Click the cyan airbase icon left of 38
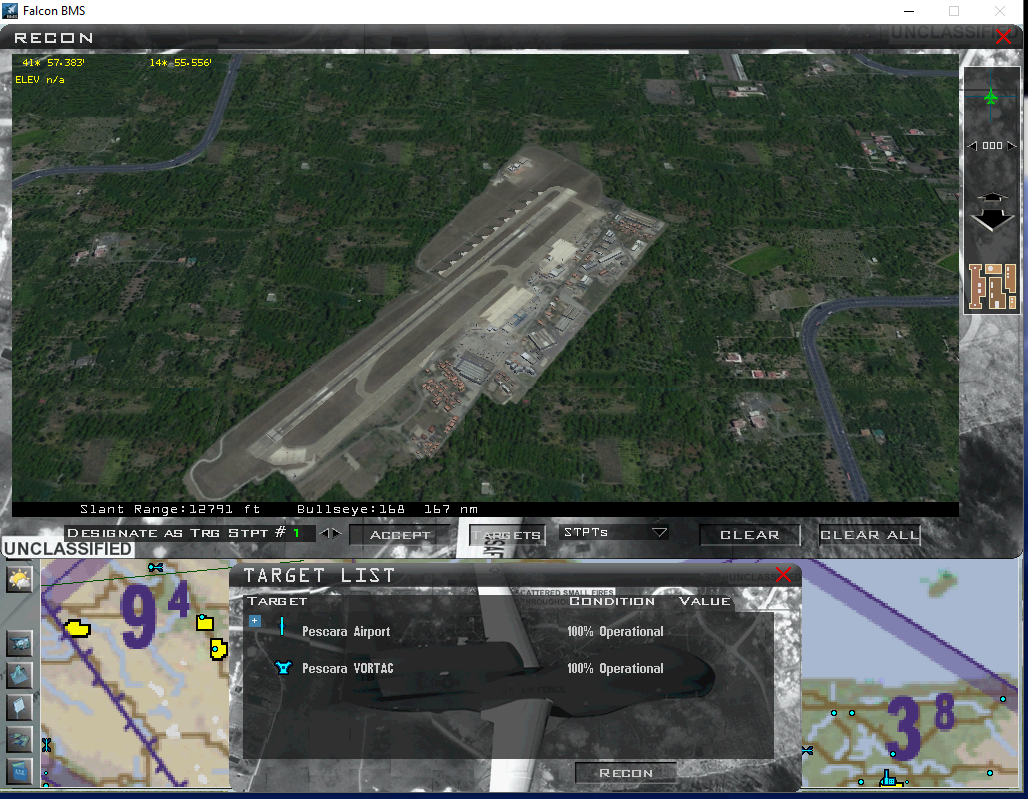The width and height of the screenshot is (1028, 799). click(x=808, y=750)
